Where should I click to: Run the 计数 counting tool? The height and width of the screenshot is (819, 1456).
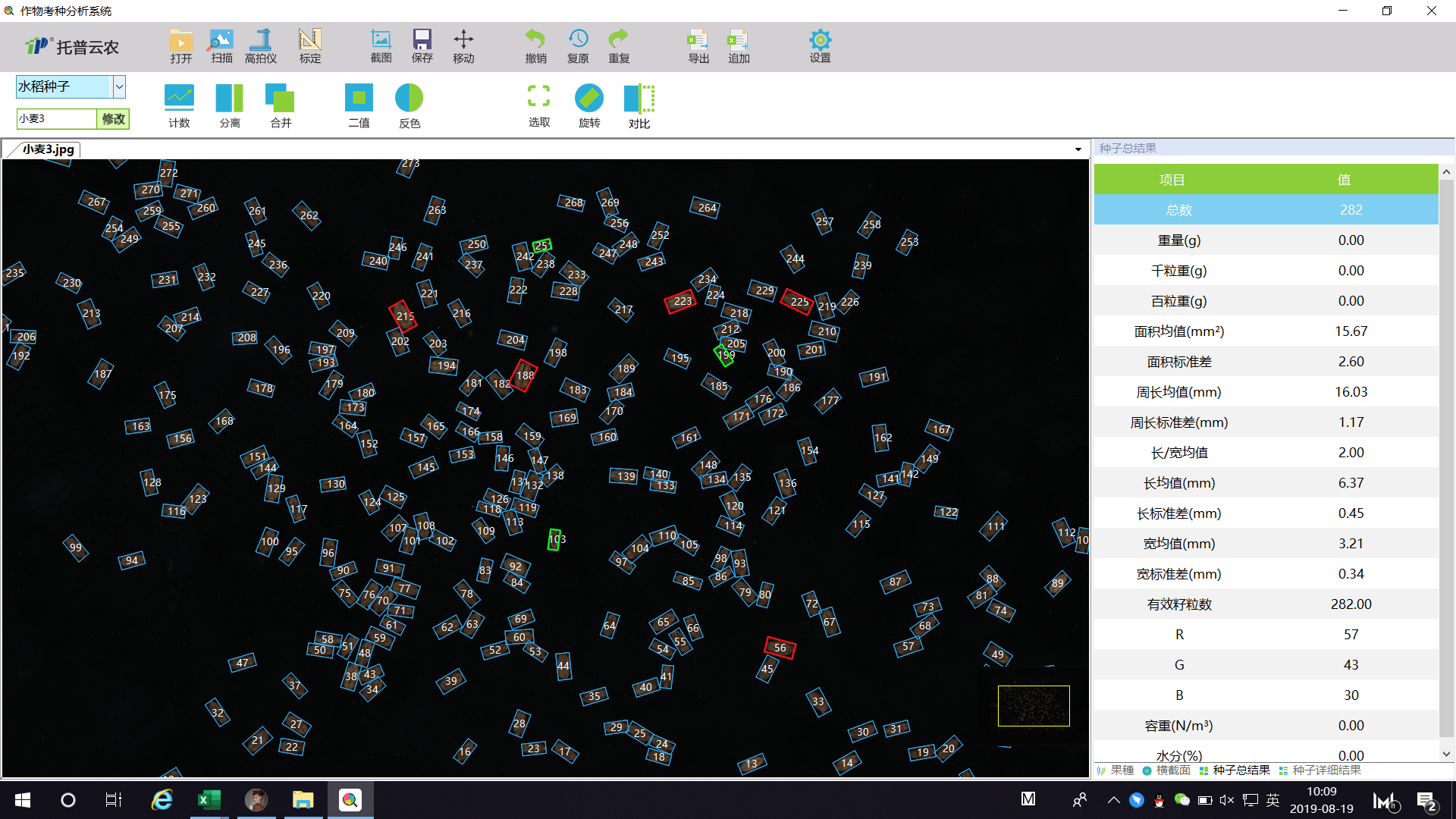[x=179, y=106]
